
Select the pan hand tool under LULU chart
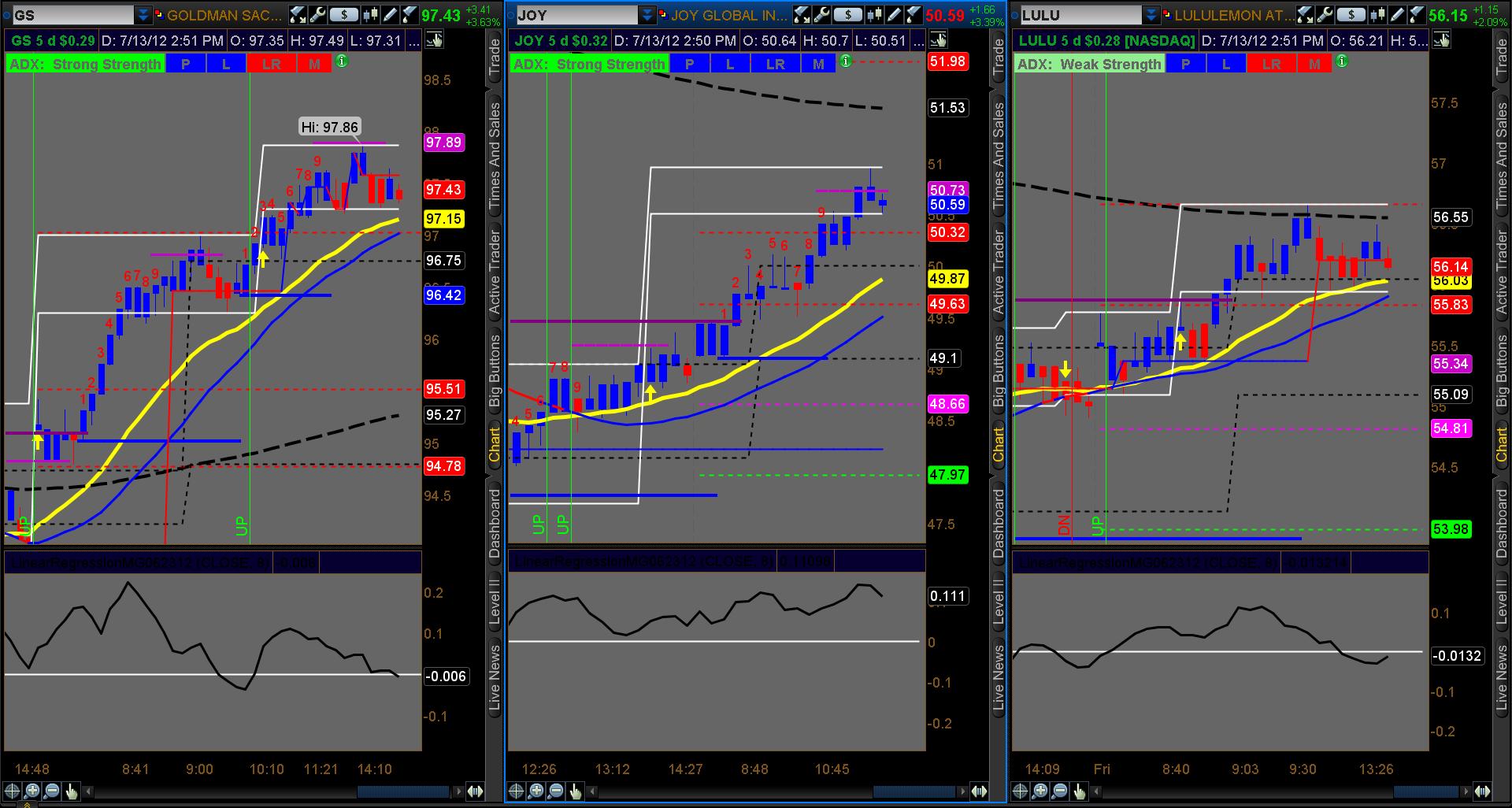point(1080,791)
